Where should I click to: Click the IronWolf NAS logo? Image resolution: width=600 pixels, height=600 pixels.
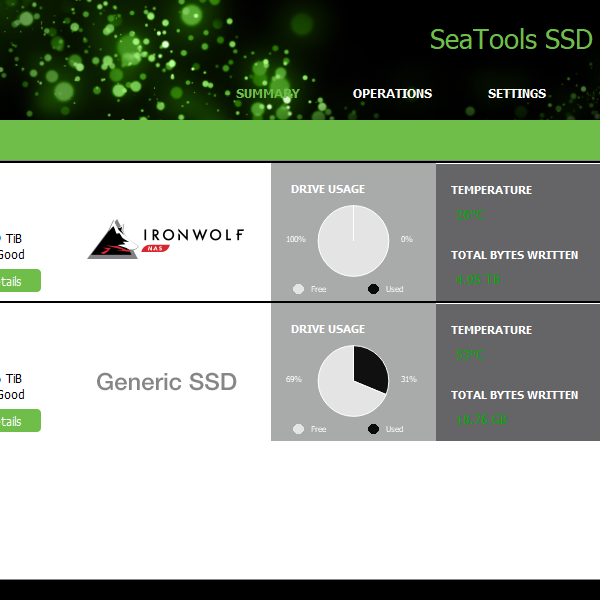coord(165,239)
